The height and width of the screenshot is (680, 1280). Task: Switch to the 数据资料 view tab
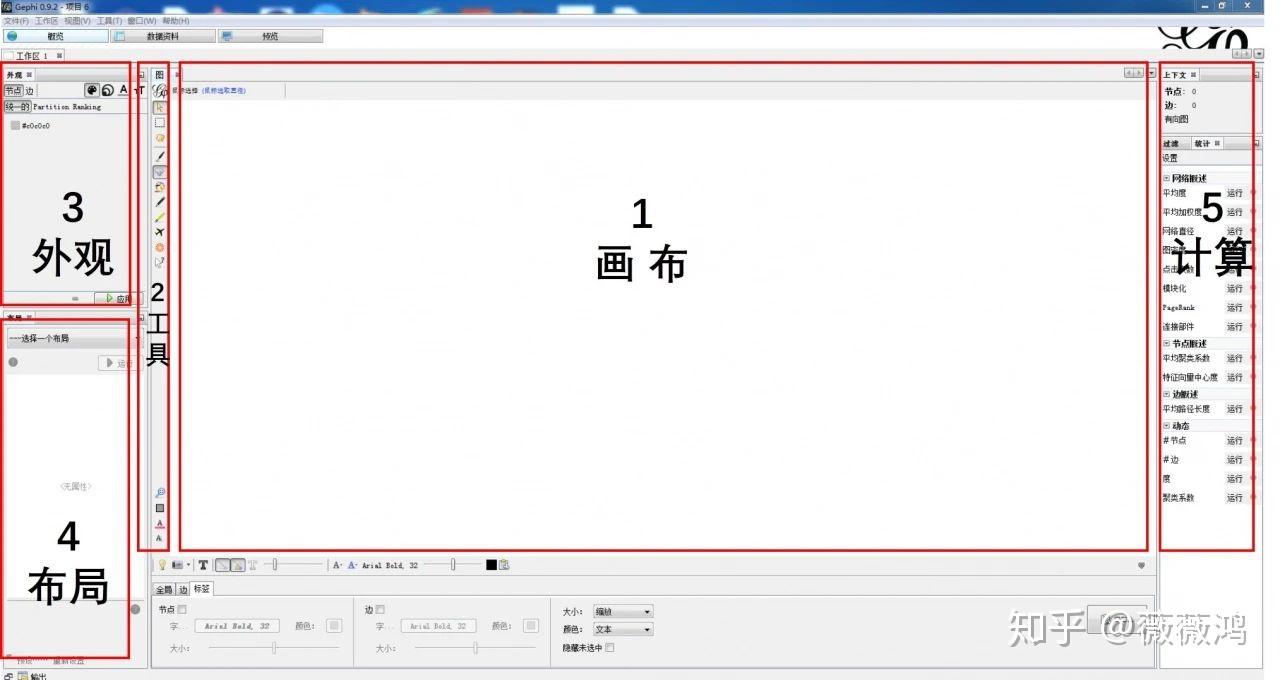pyautogui.click(x=162, y=36)
